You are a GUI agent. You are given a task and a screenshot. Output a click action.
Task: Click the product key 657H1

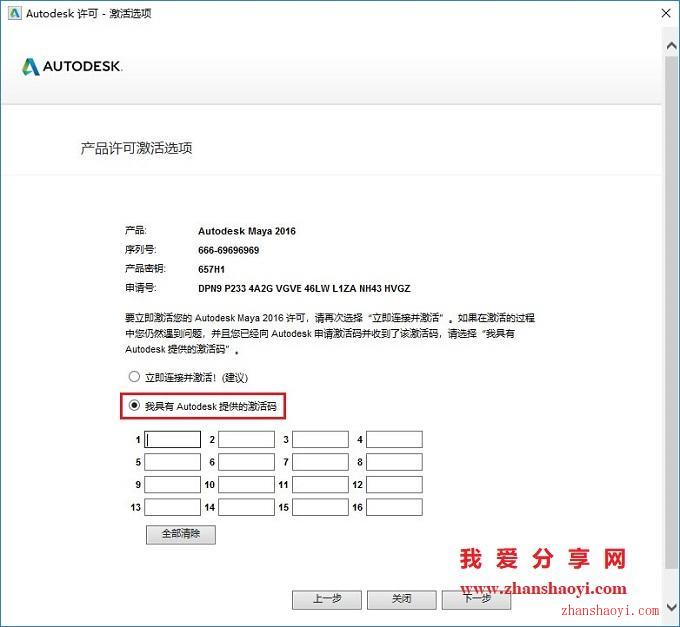(211, 269)
